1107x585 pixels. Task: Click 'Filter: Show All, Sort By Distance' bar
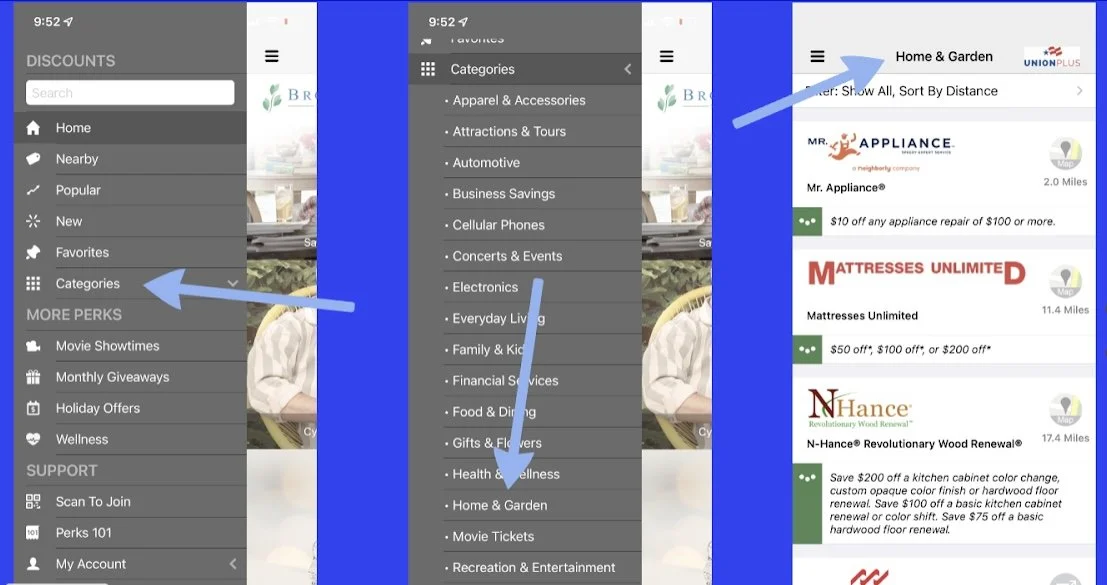pyautogui.click(x=944, y=90)
